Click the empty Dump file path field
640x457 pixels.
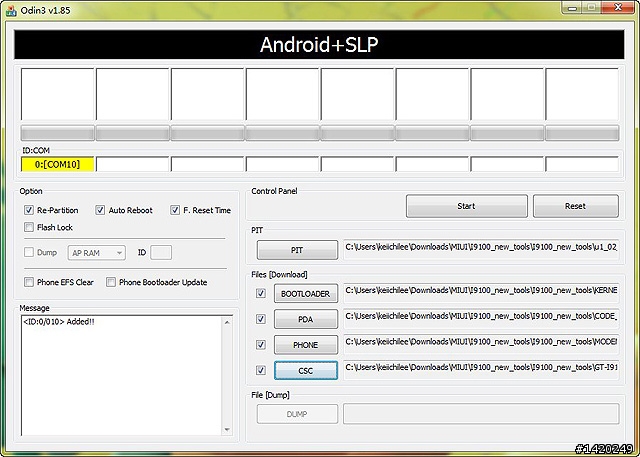tap(481, 414)
